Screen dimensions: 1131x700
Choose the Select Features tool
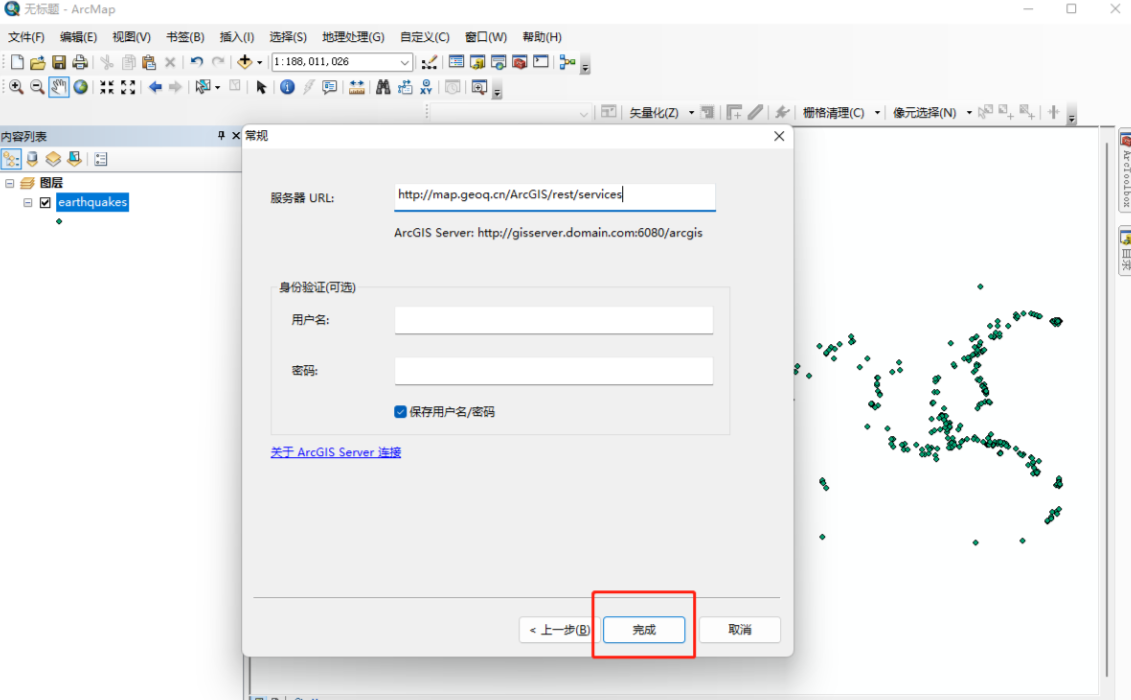pyautogui.click(x=203, y=87)
